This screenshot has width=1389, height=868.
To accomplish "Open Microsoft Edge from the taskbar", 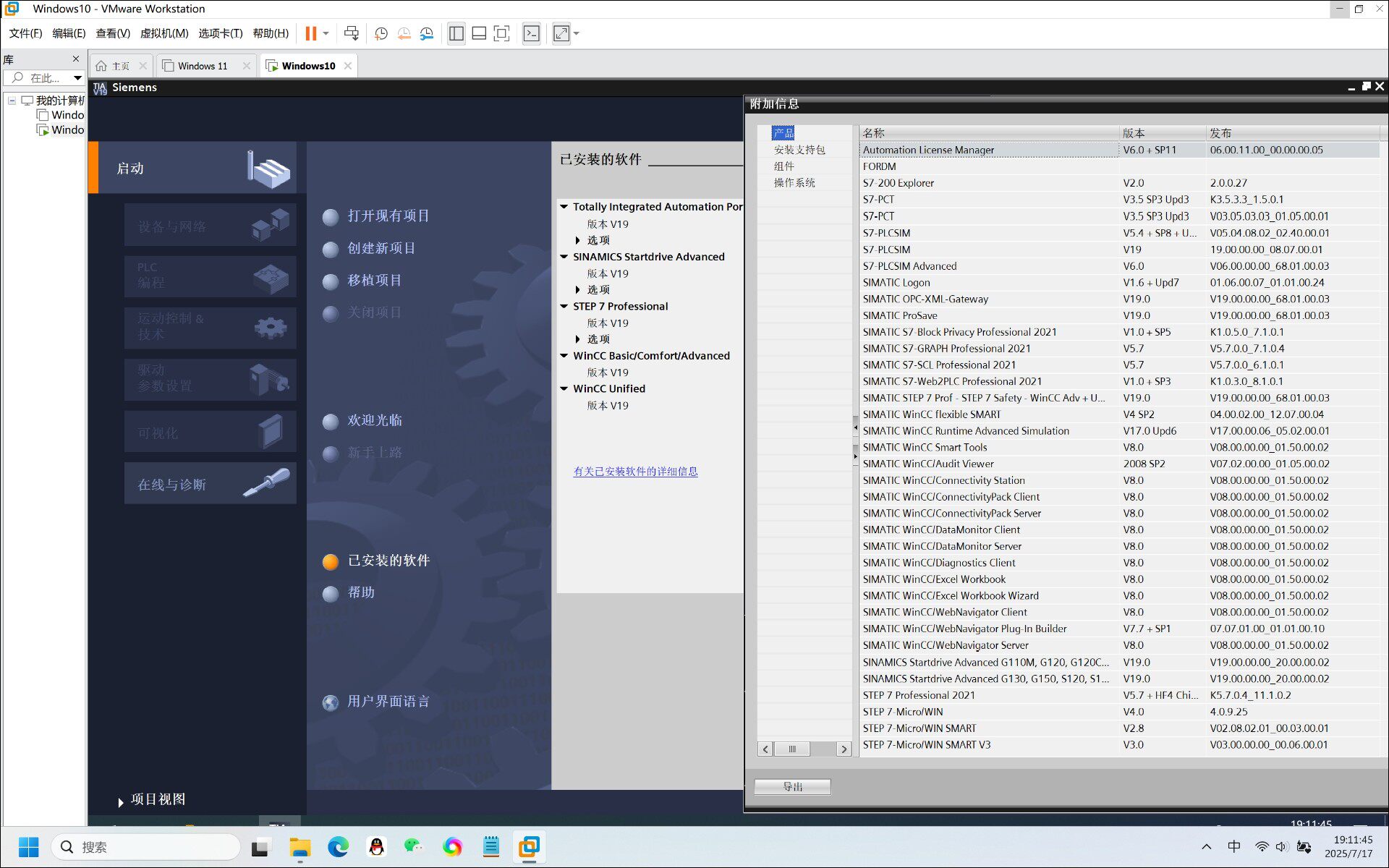I will pos(338,847).
